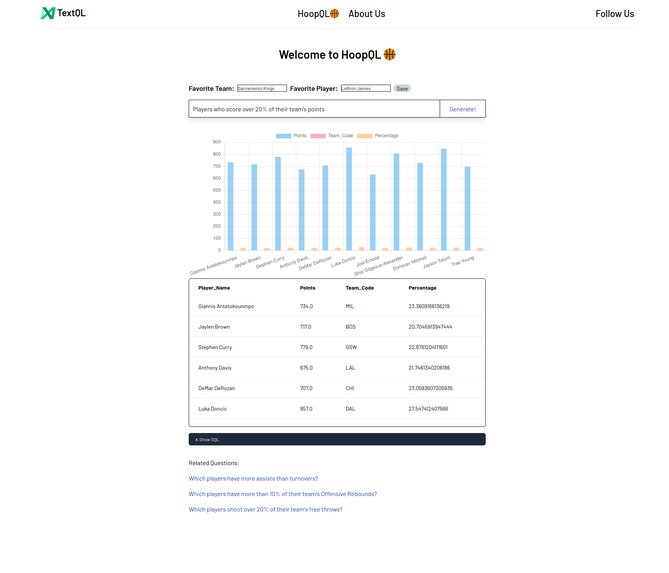Screen dimensions: 669x573
Task: Click the Favorite Team input field
Action: point(262,88)
